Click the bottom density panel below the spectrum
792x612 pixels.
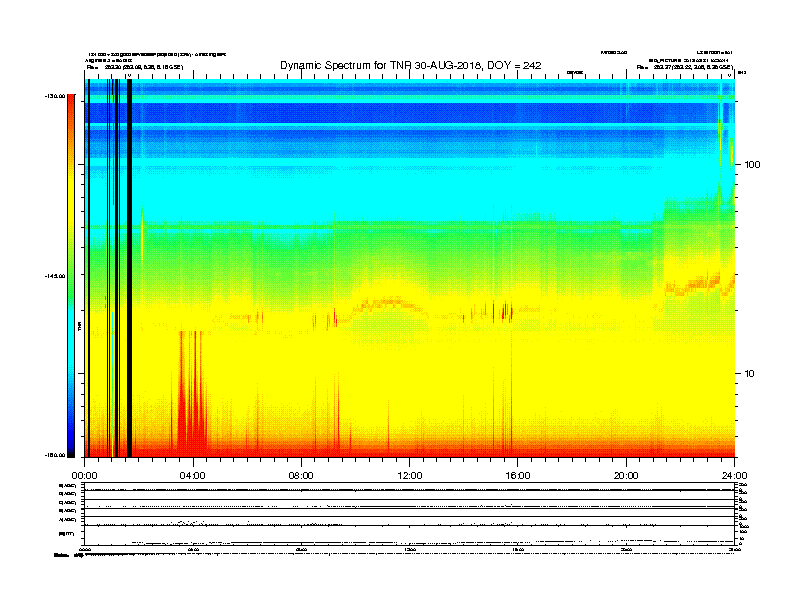coord(410,535)
